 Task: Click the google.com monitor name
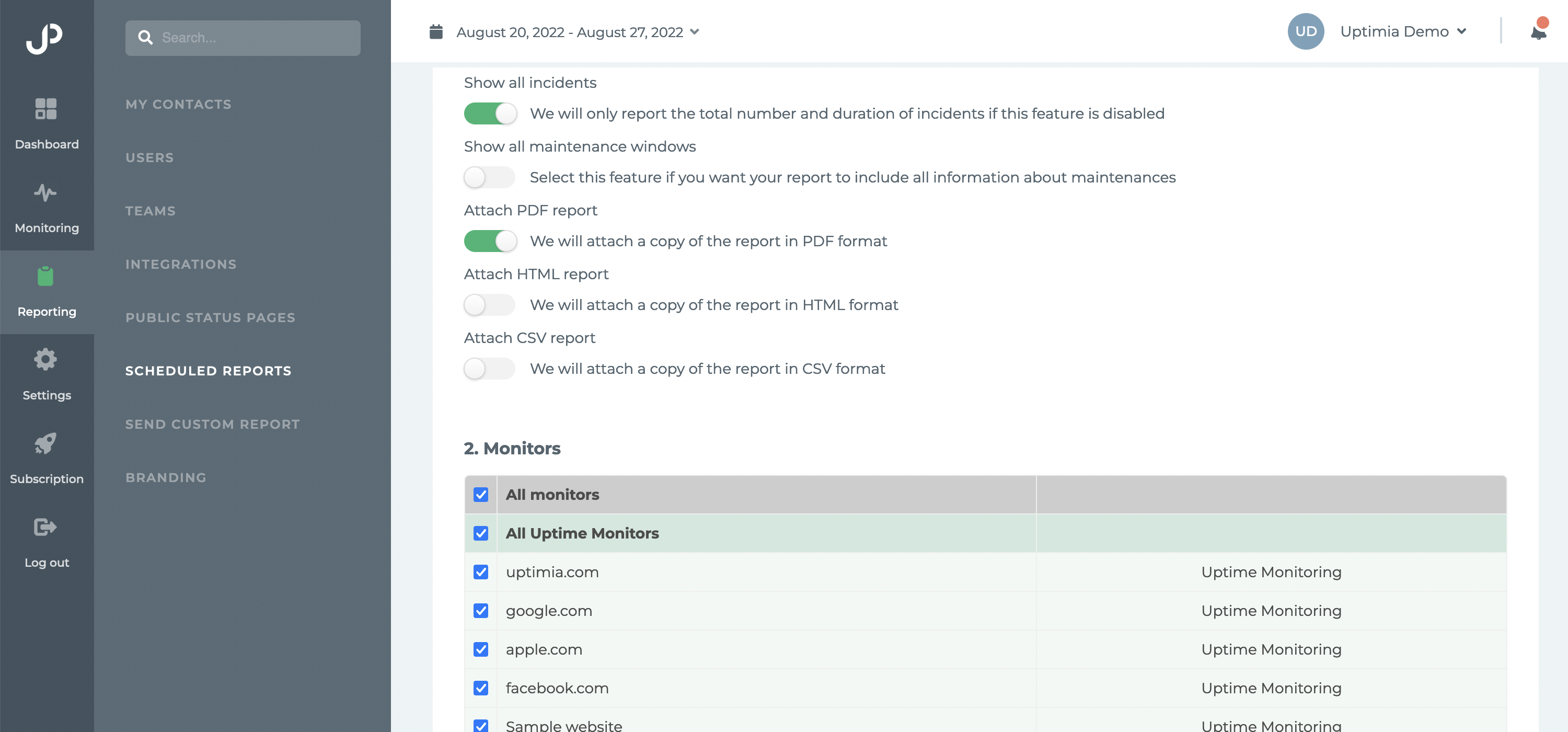[548, 611]
